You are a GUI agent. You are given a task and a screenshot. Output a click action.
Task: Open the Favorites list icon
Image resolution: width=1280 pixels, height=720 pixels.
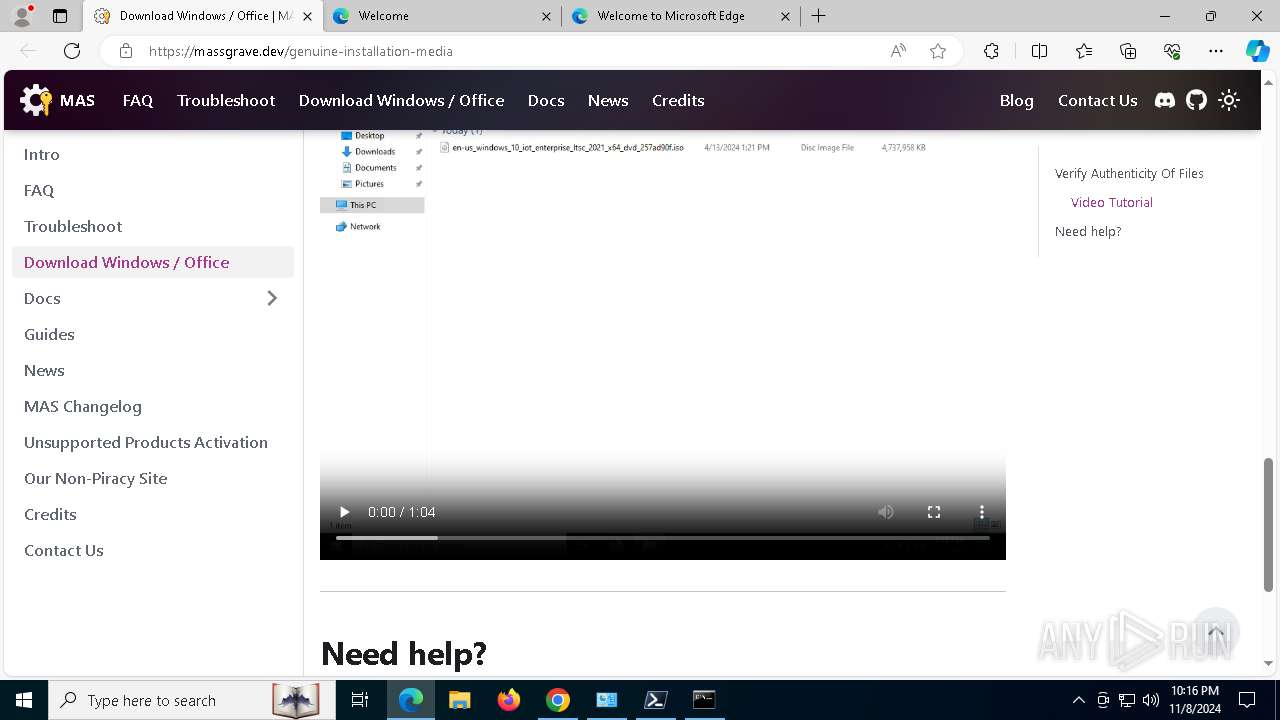pos(1084,51)
